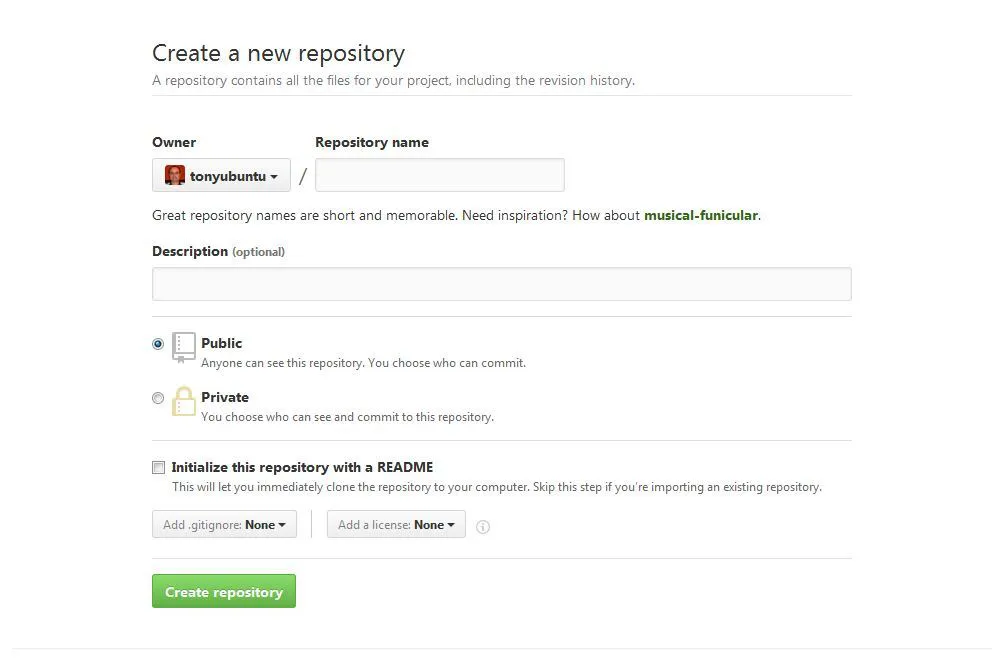Screen dimensions: 992x660
Task: Click the caret on the .gitignore dropdown
Action: 283,523
